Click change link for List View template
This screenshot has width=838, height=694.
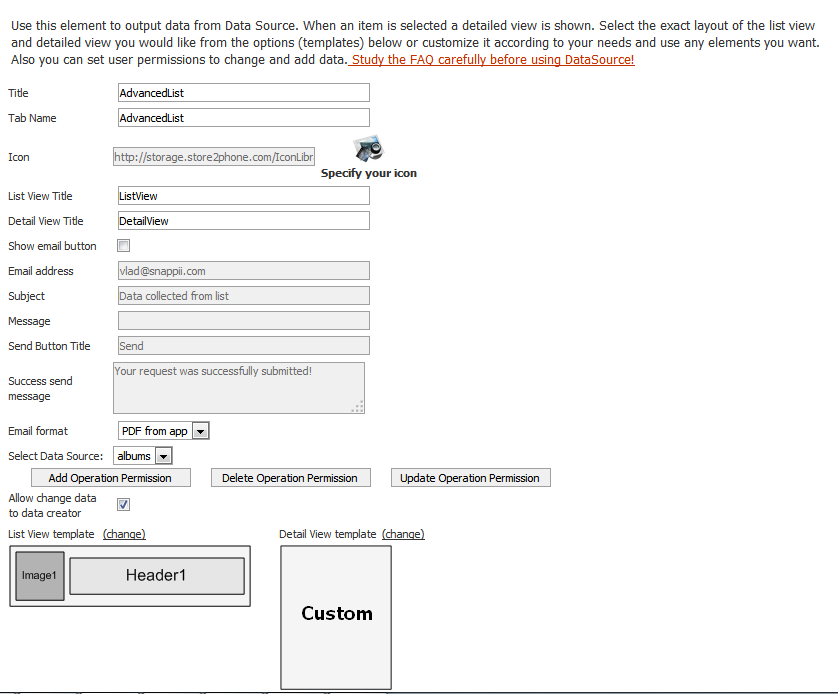tap(124, 534)
